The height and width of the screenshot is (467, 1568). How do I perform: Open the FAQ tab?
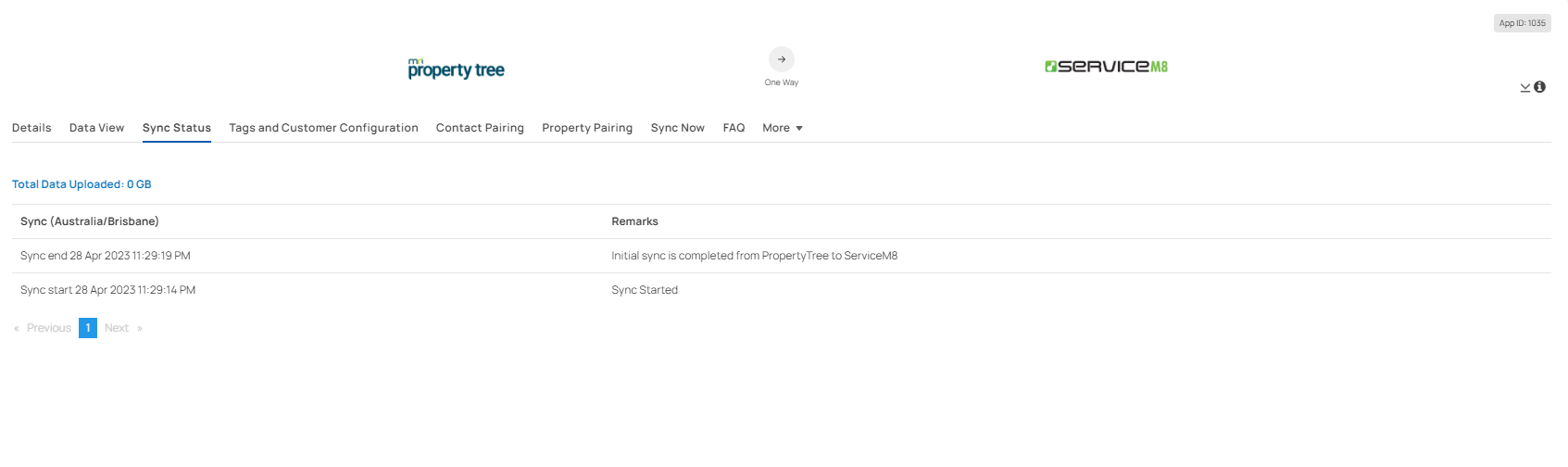coord(734,128)
